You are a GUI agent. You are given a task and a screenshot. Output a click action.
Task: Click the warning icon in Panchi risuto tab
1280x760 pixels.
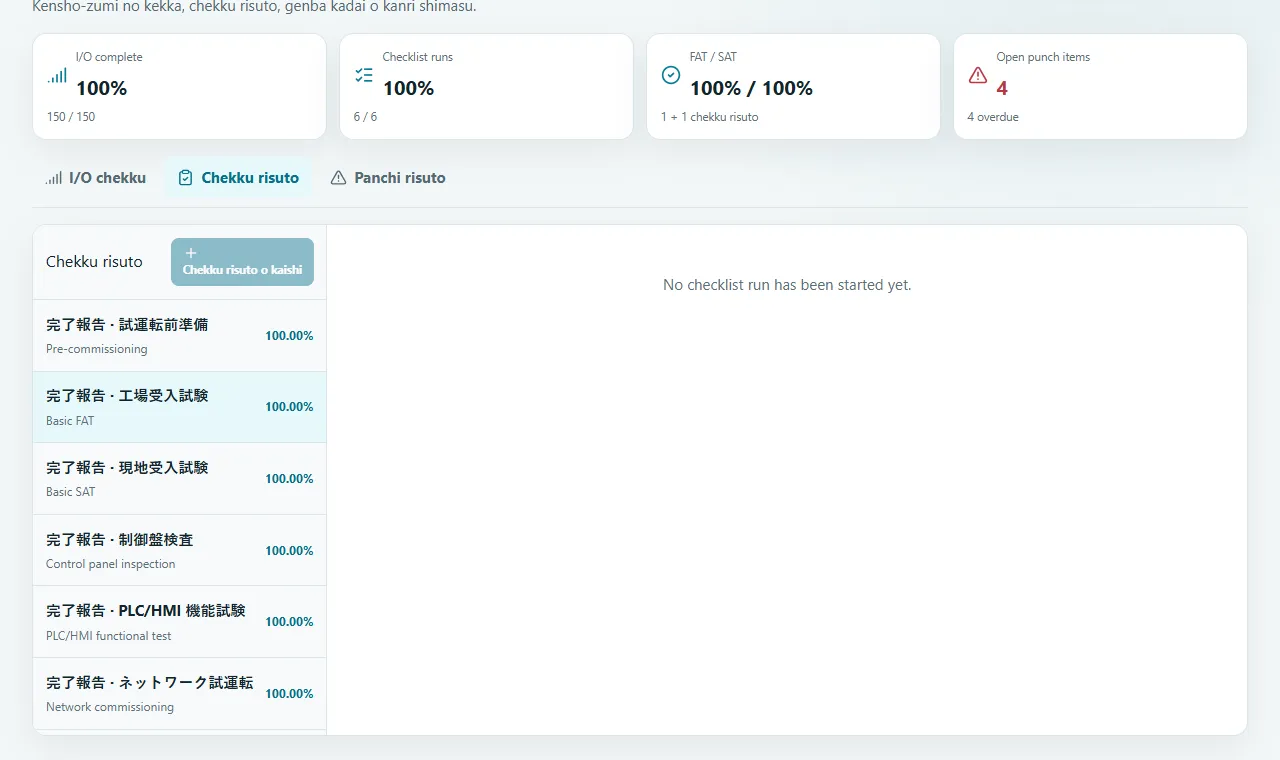(338, 178)
